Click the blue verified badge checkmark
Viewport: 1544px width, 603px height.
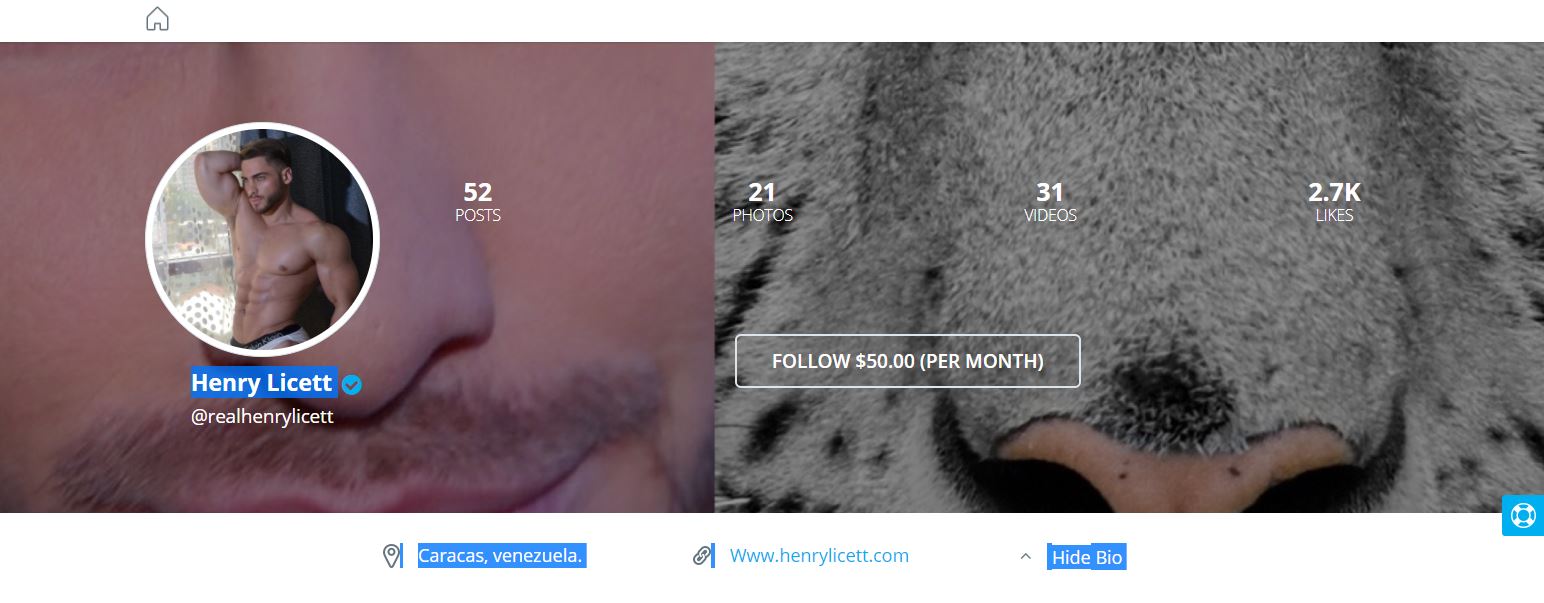(352, 384)
